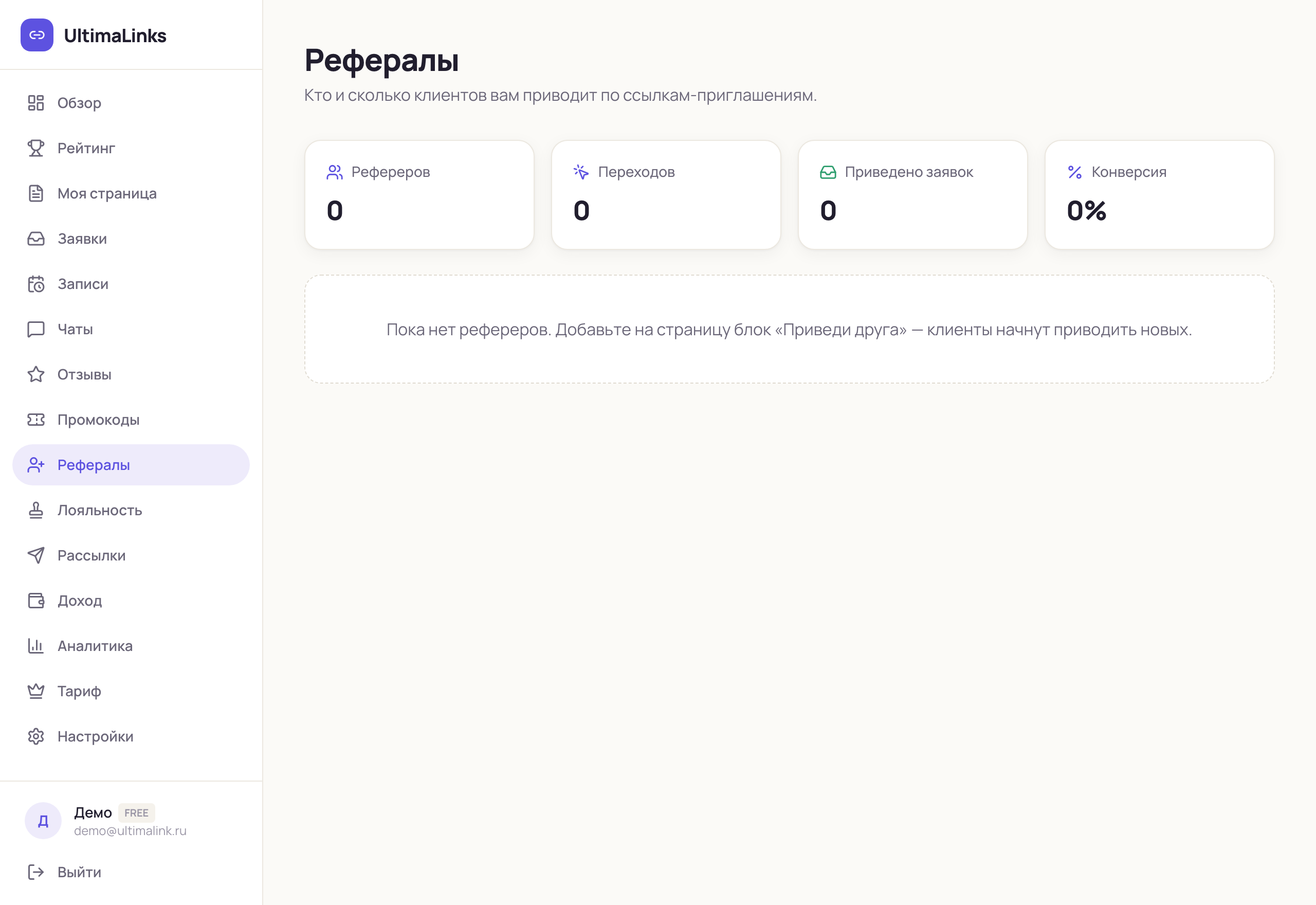Click the Приведено заявок green inbox icon
The height and width of the screenshot is (905, 1316).
coord(828,172)
